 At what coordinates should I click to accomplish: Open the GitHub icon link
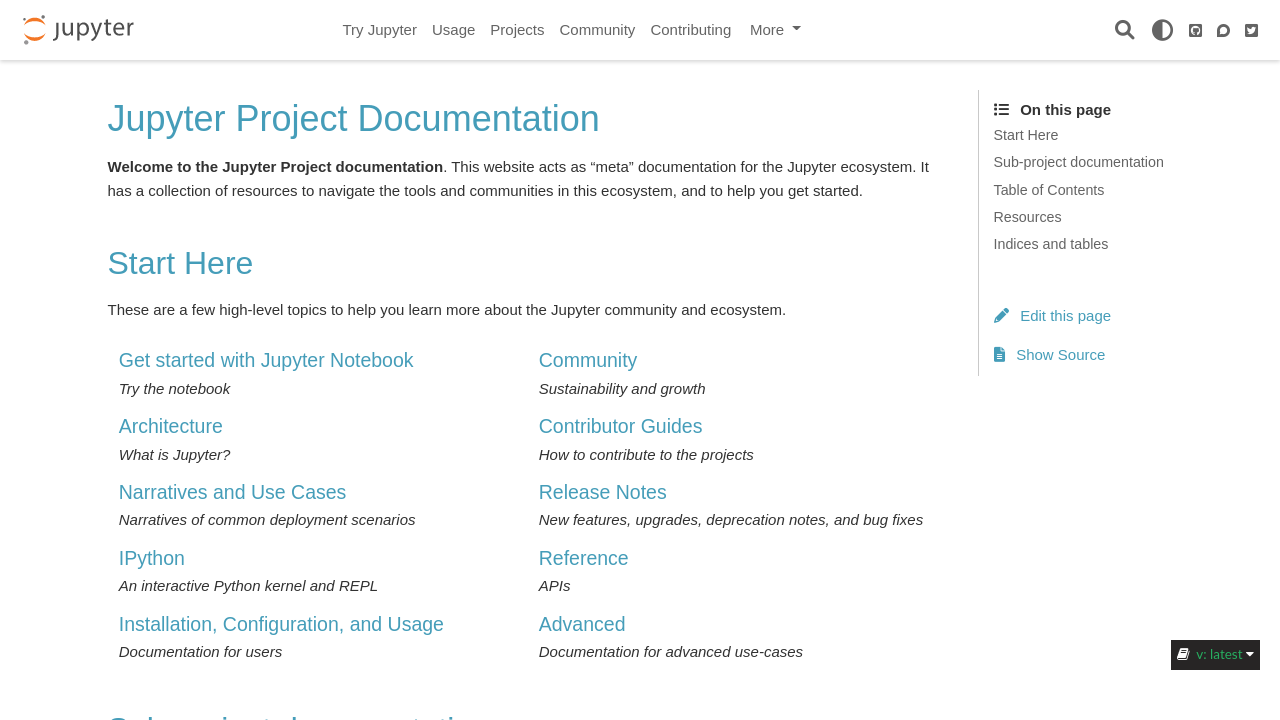(1195, 30)
